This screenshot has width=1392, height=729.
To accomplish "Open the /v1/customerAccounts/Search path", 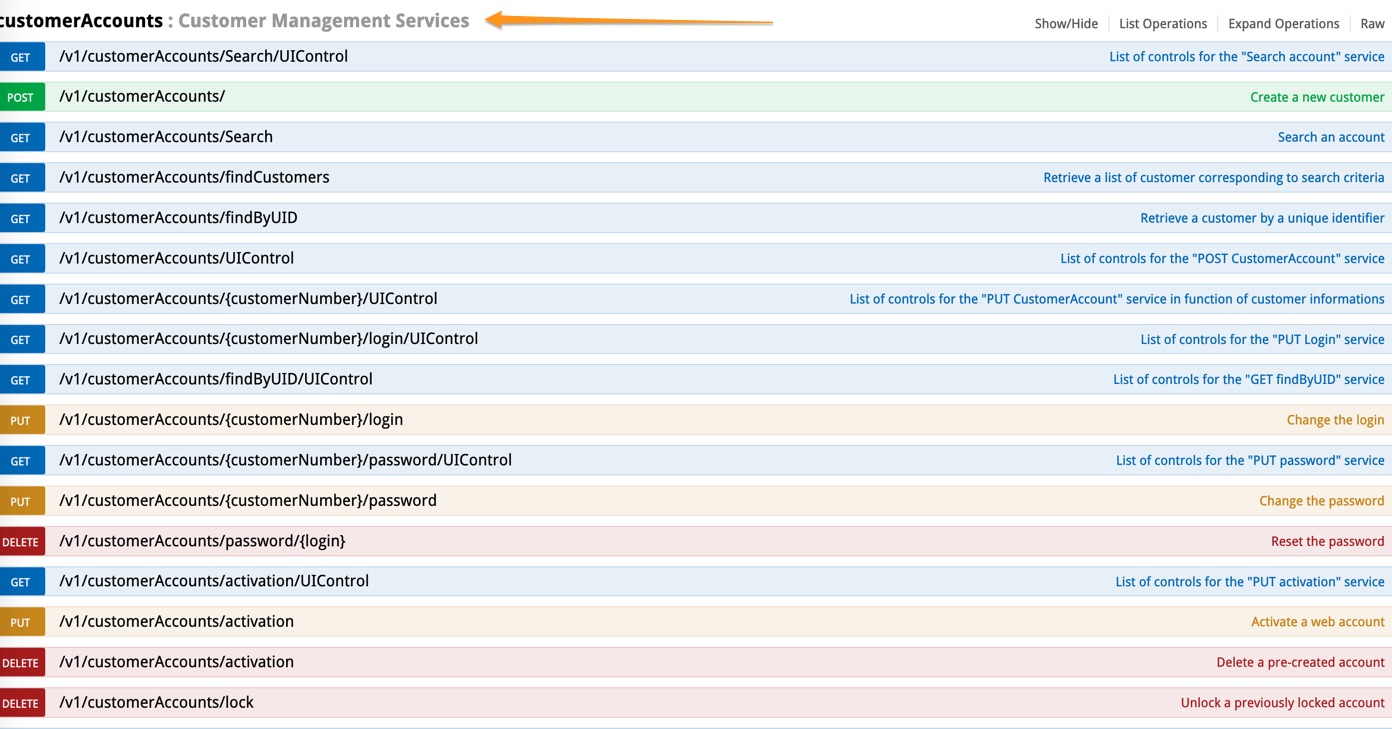I will [166, 137].
